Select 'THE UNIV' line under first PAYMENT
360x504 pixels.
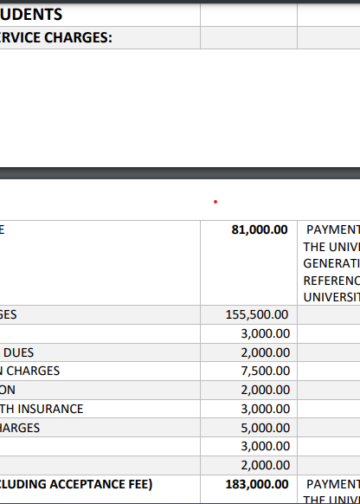[331, 247]
